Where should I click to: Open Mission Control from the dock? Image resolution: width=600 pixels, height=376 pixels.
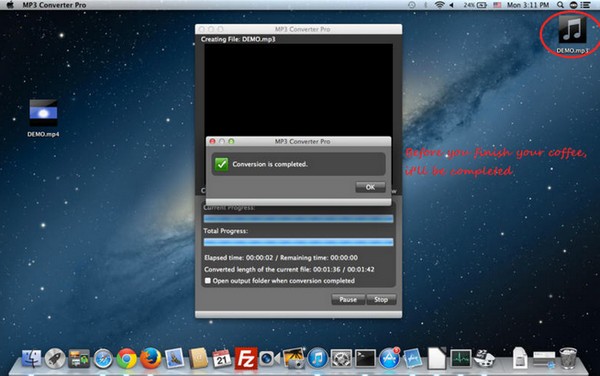[x=79, y=359]
